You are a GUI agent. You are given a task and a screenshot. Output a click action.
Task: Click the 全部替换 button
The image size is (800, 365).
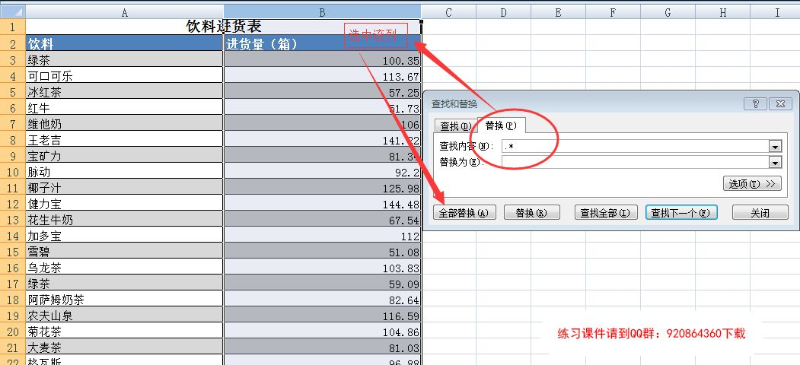464,212
